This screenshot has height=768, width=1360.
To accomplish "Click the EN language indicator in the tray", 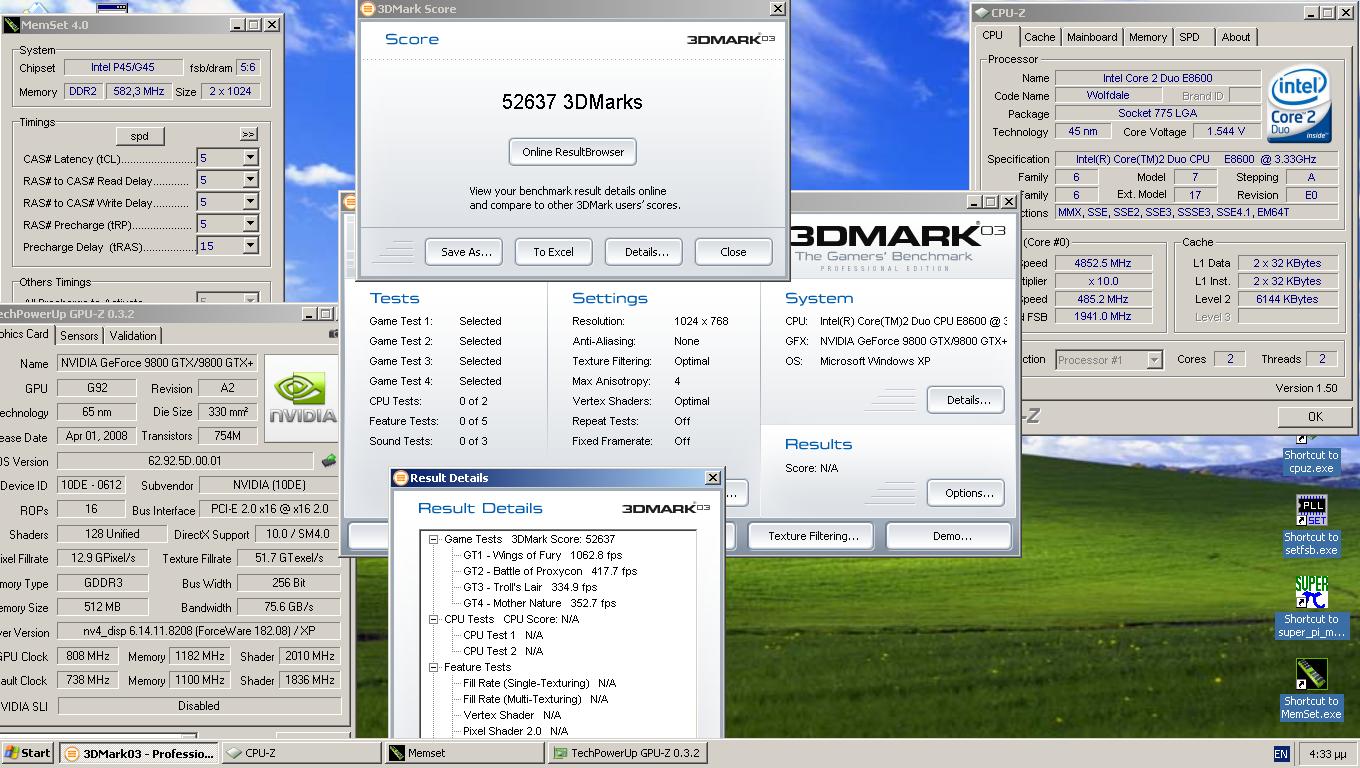I will [1281, 754].
